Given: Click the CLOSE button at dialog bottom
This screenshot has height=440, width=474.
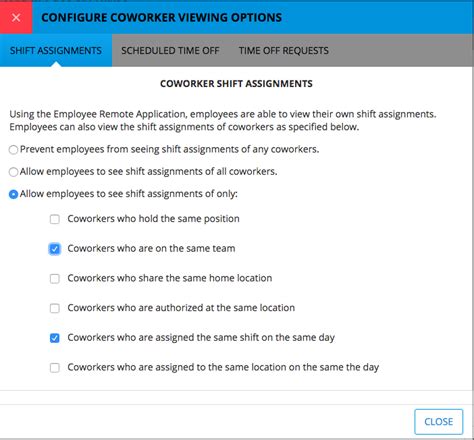Looking at the screenshot, I should [x=439, y=422].
